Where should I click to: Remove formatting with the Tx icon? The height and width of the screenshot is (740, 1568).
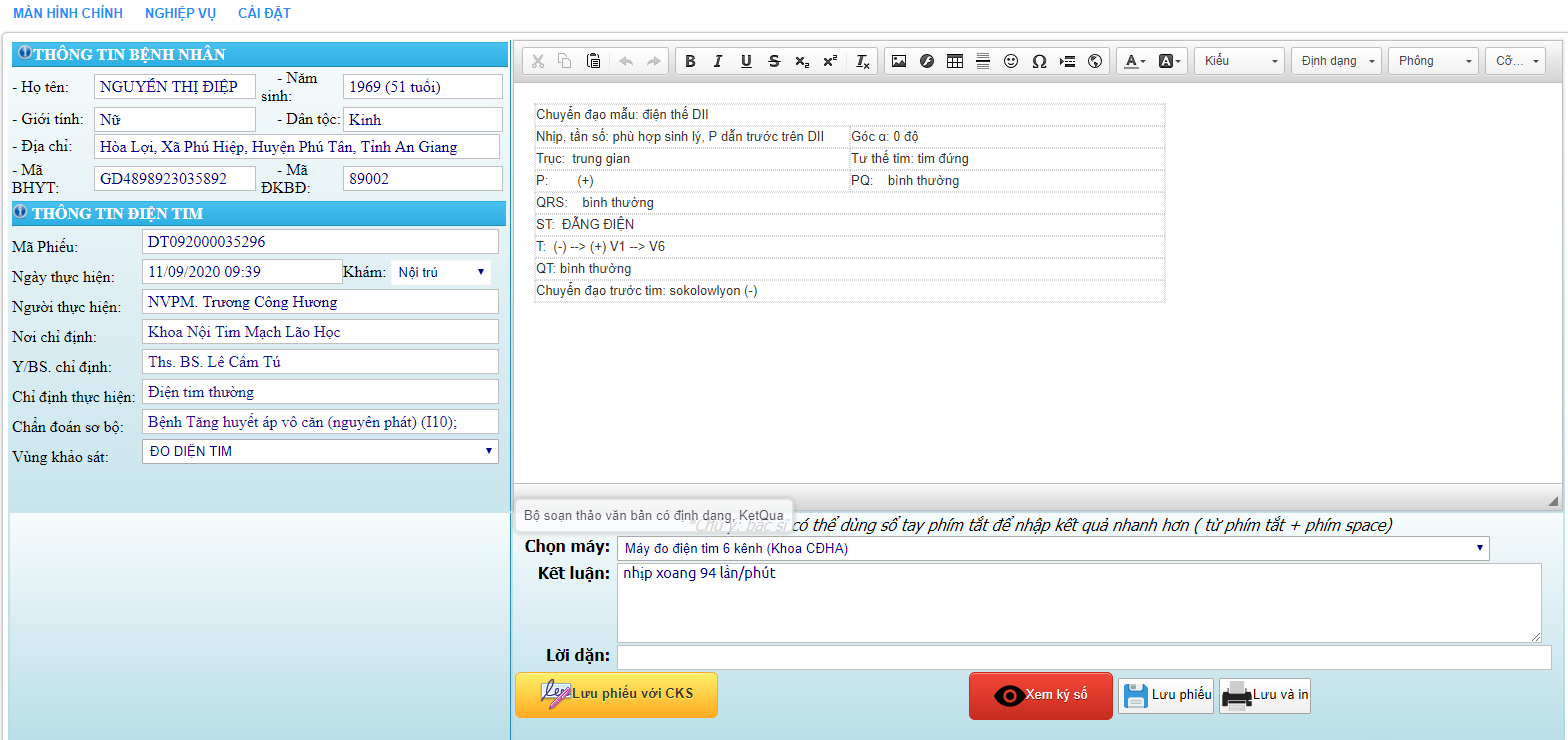click(x=862, y=61)
